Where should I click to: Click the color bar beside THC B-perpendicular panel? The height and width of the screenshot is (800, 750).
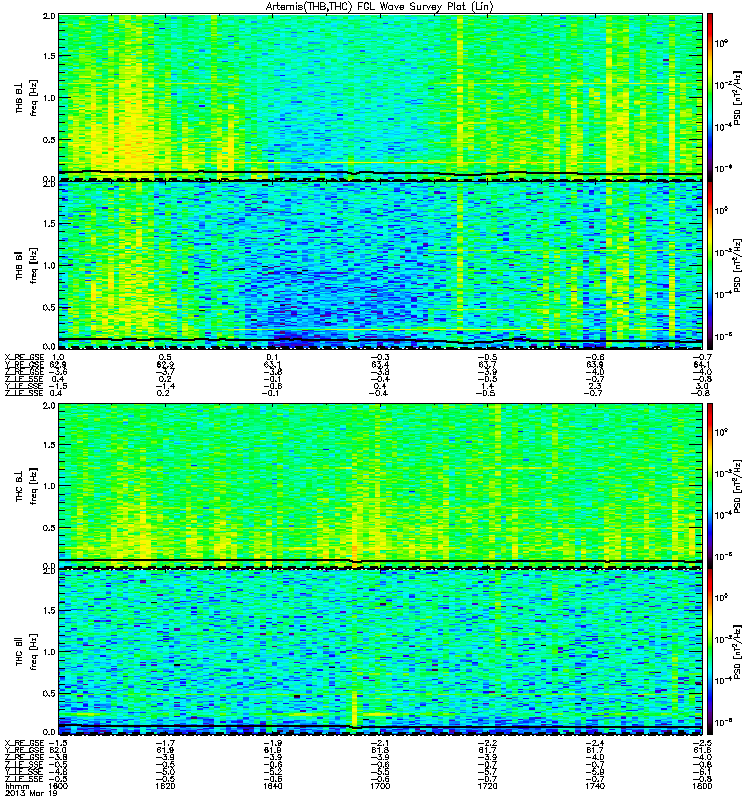click(x=709, y=486)
